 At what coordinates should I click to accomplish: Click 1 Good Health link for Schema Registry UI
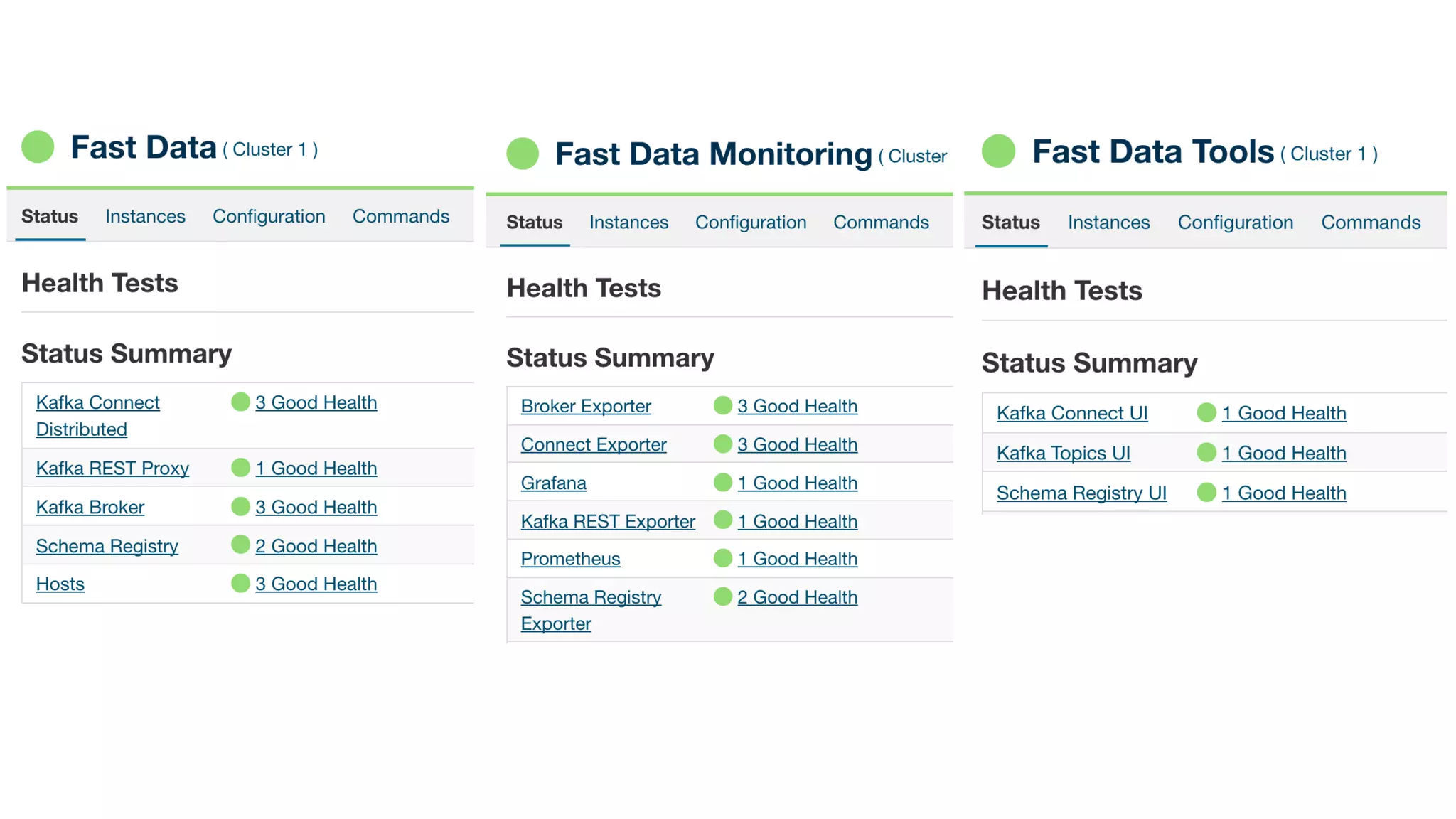1283,493
